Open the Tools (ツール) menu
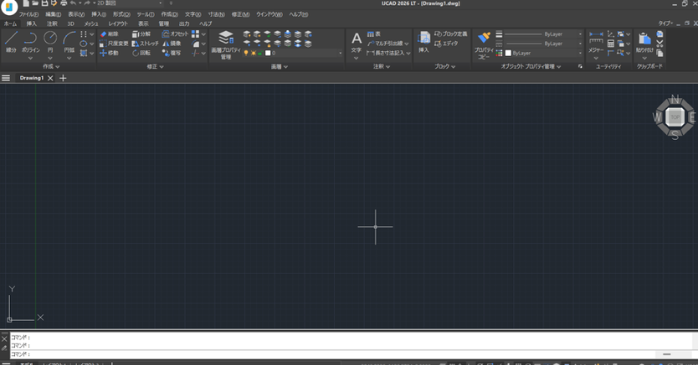 pos(146,14)
